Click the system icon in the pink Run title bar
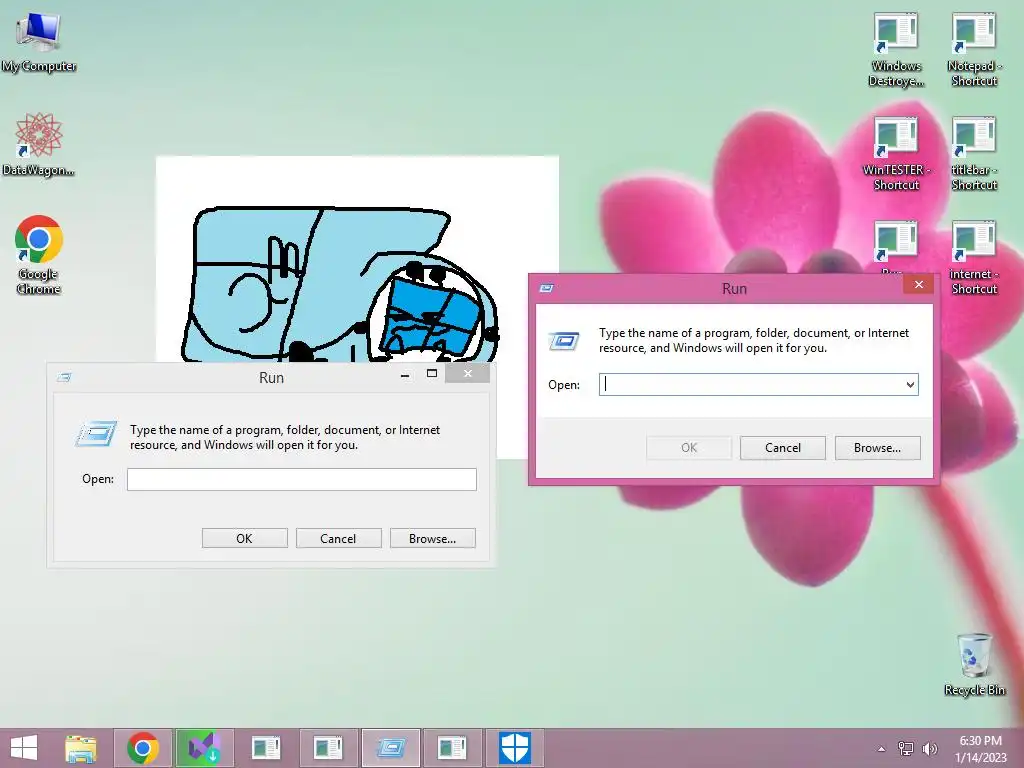 pos(547,288)
